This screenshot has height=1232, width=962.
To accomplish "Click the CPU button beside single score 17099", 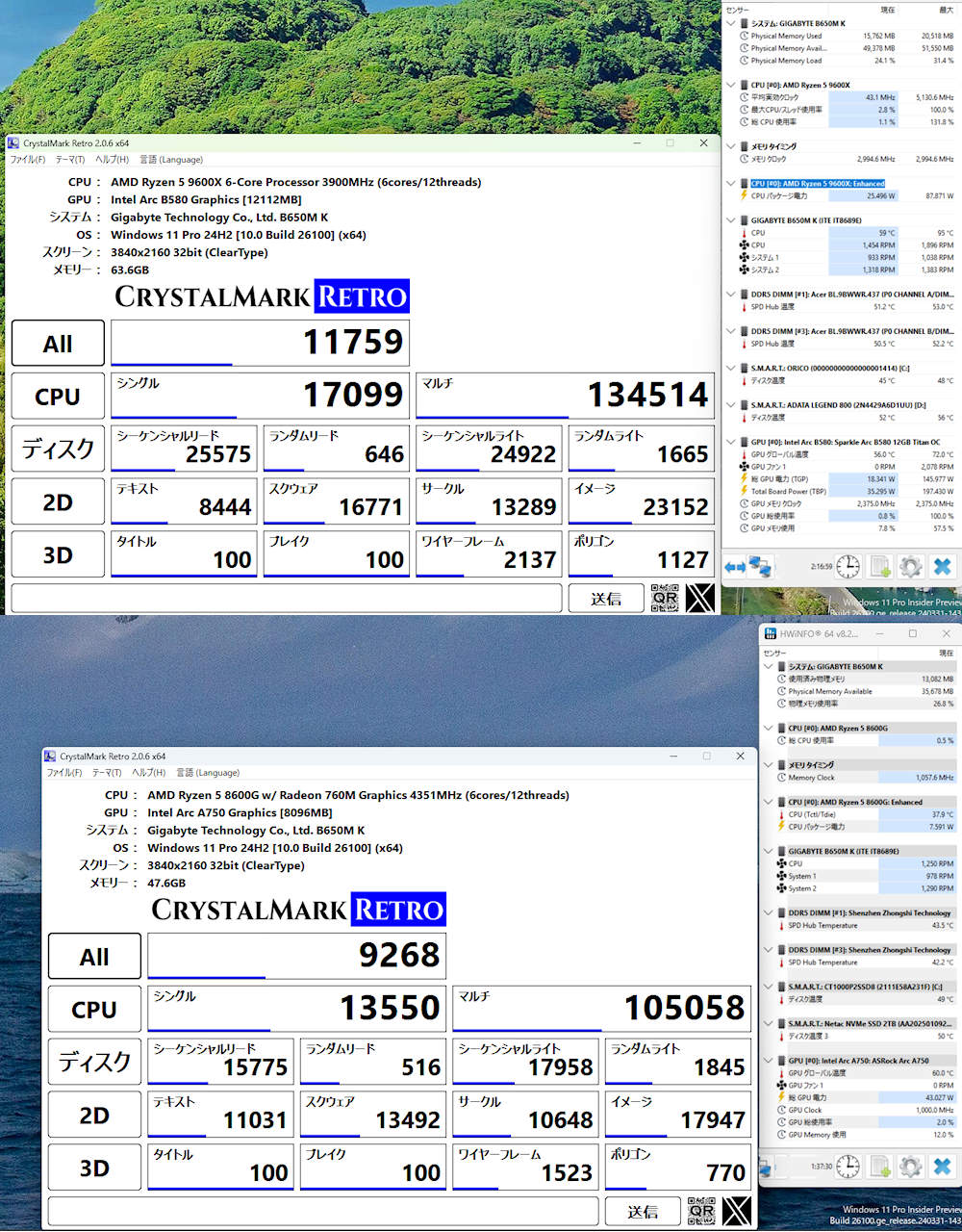I will pyautogui.click(x=58, y=397).
